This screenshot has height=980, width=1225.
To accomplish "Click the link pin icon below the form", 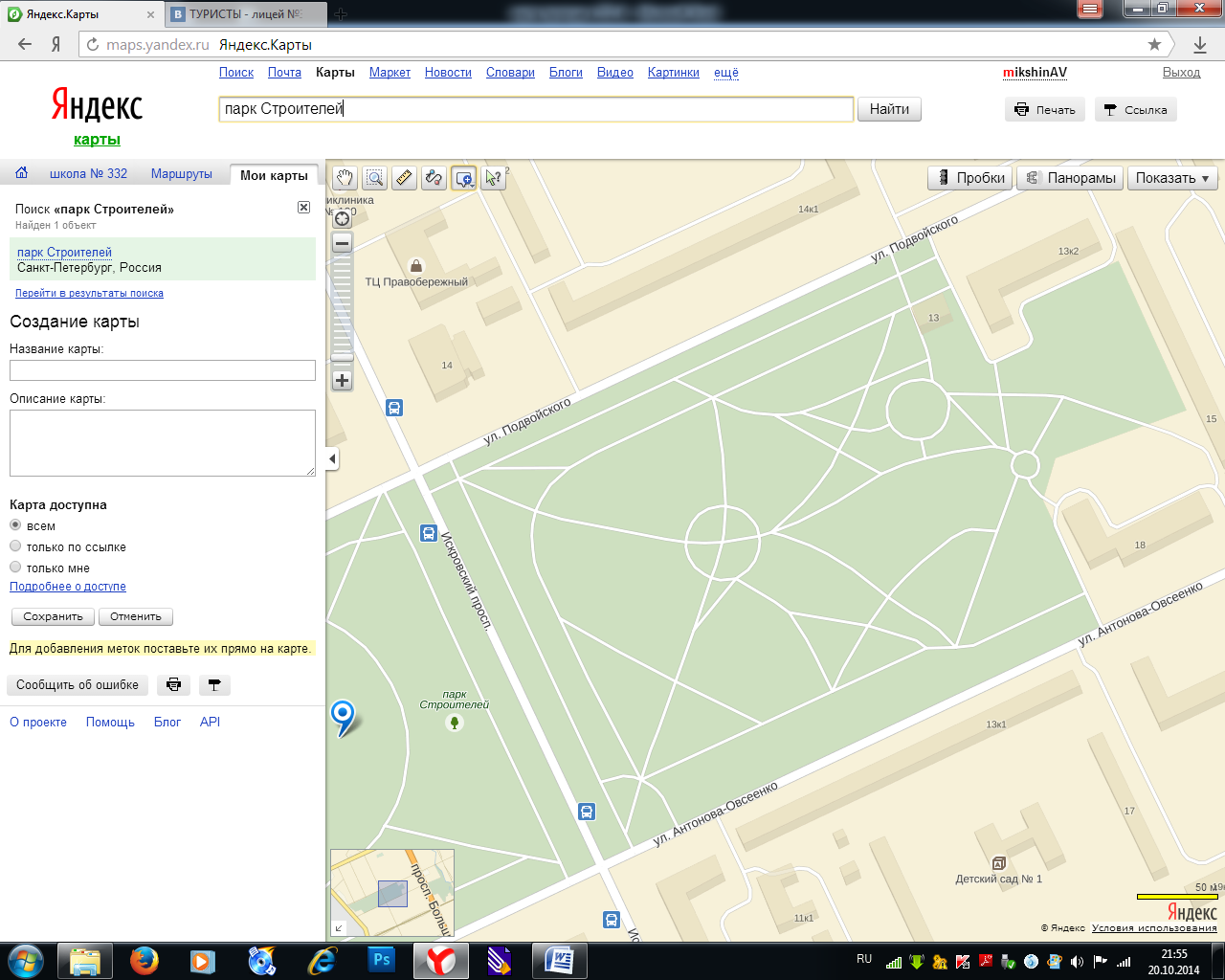I will pos(214,685).
